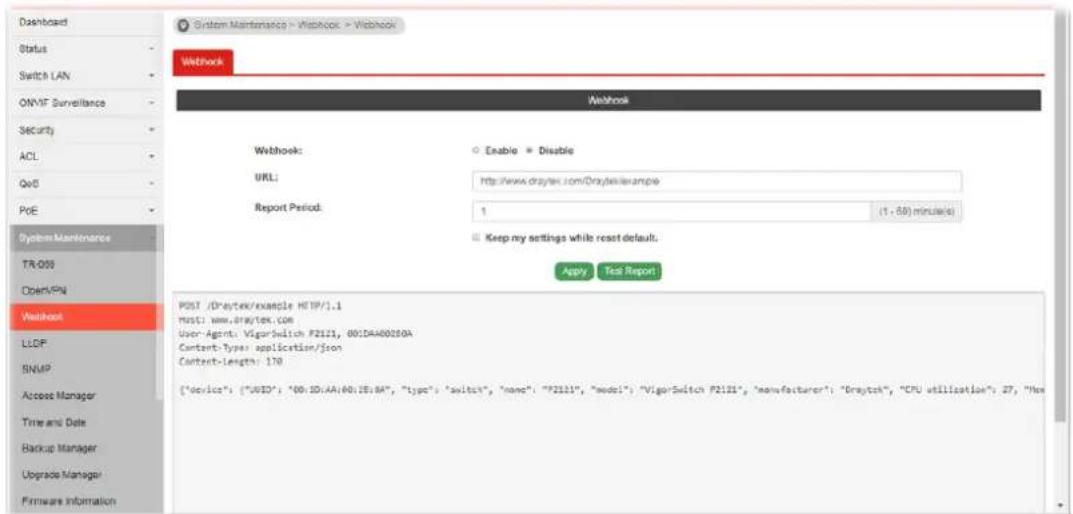
Task: Select the Webhook item in sidebar
Action: click(86, 317)
